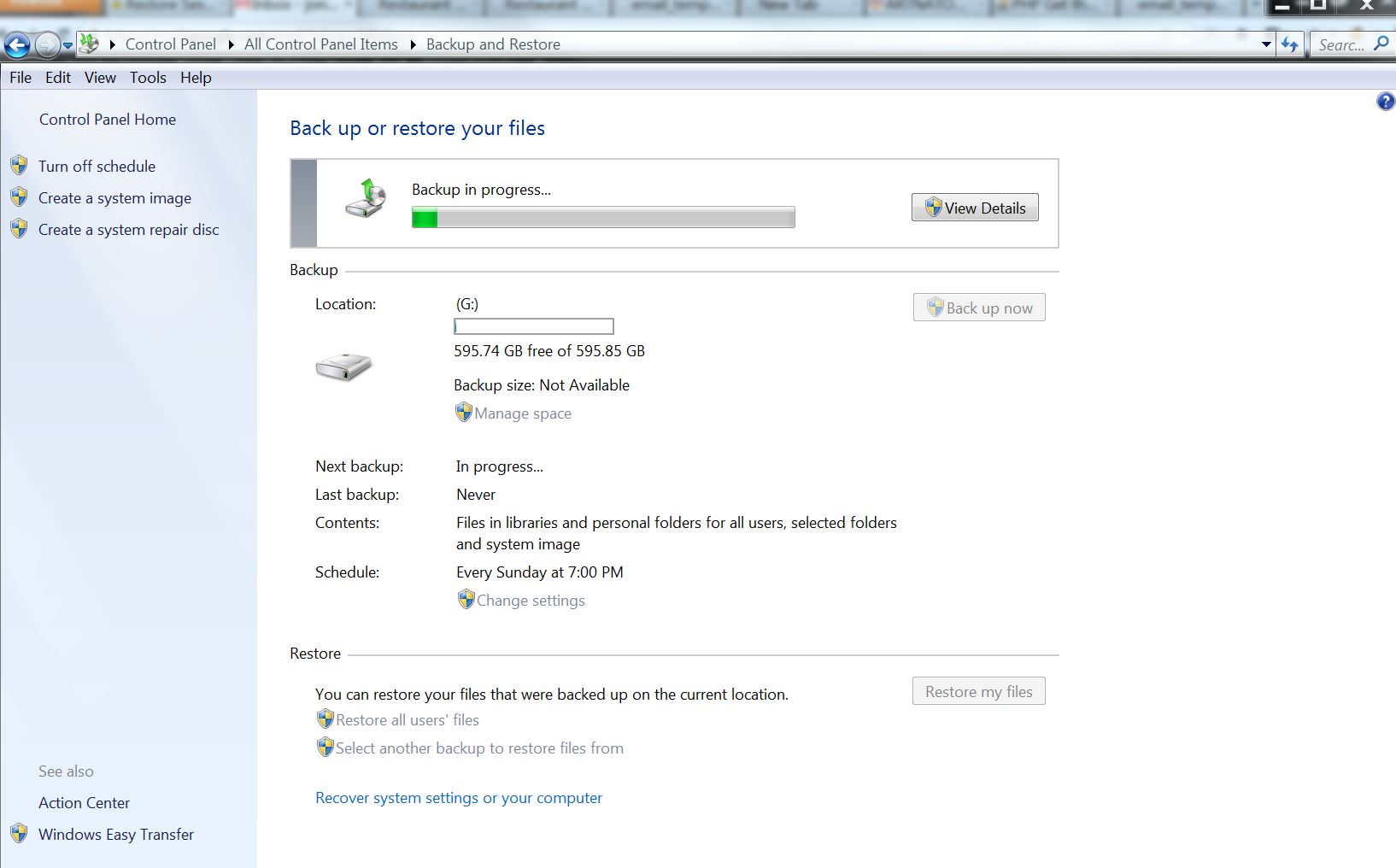The width and height of the screenshot is (1396, 868).
Task: Expand the arrow before Control Panel breadcrumb
Action: [112, 44]
